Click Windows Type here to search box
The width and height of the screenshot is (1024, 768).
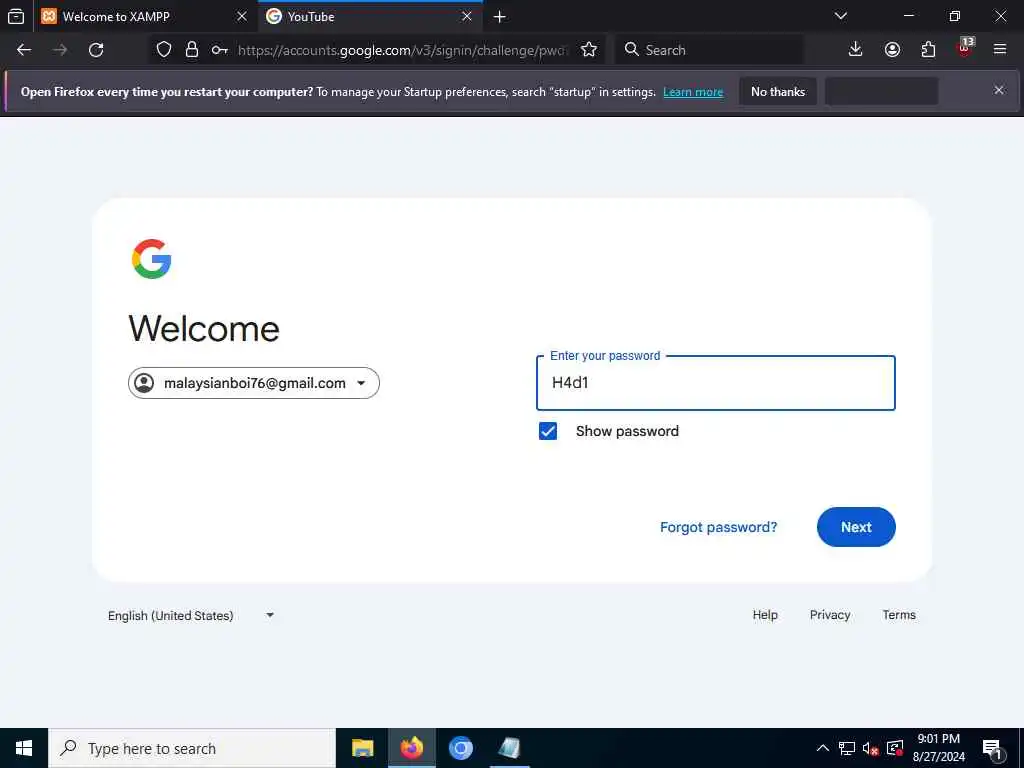(x=192, y=748)
